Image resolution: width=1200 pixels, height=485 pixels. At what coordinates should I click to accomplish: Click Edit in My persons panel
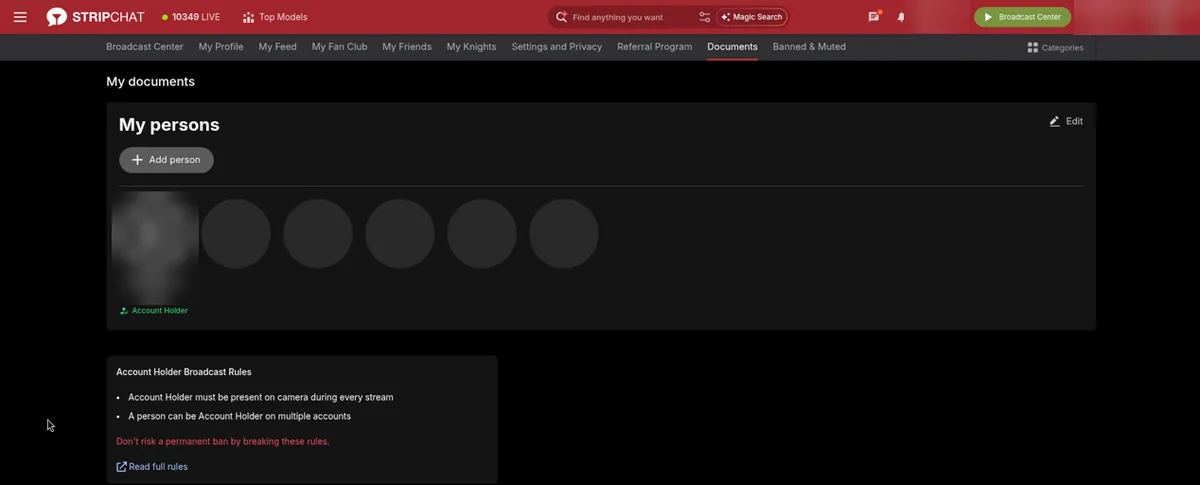click(1066, 121)
